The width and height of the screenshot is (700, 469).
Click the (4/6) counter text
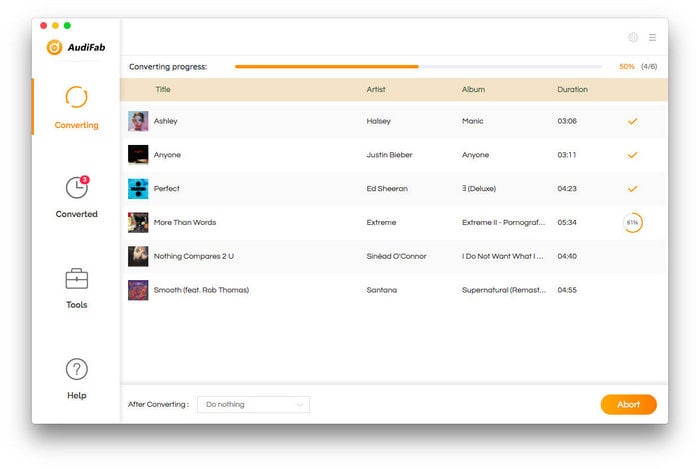649,66
